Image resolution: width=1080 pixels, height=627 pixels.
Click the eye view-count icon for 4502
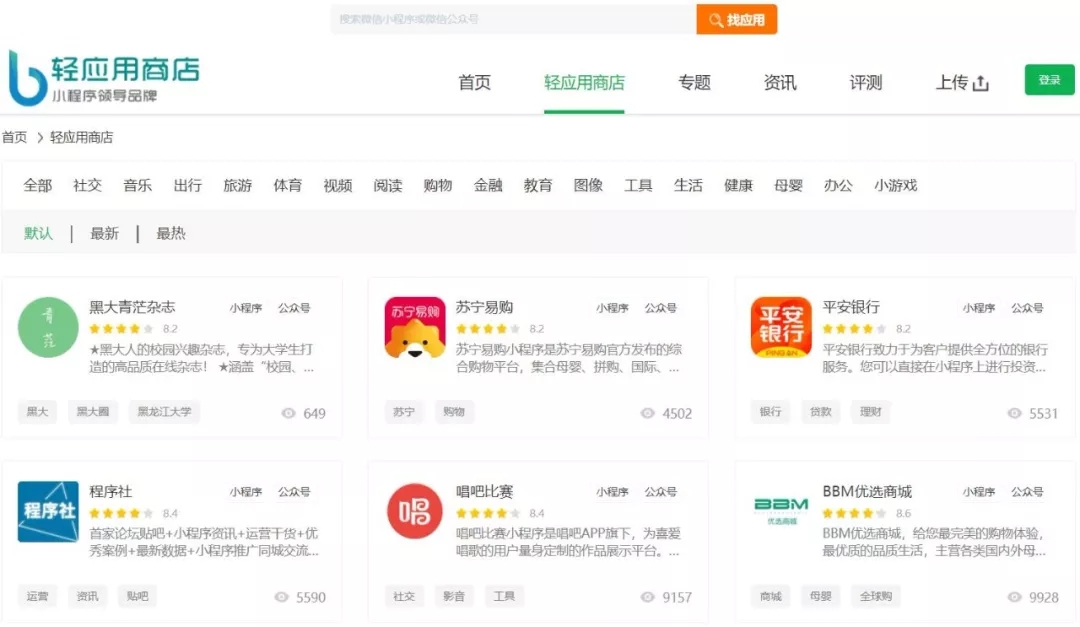(647, 413)
